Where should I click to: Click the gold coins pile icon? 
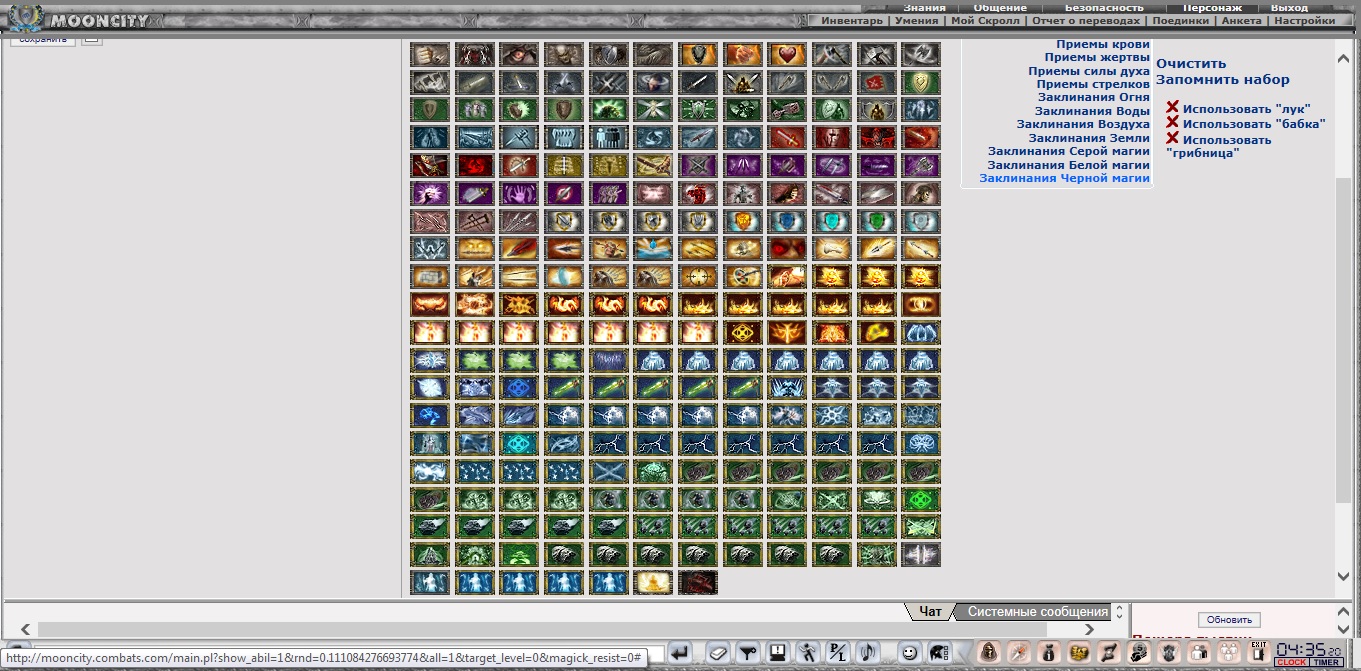pyautogui.click(x=1079, y=653)
